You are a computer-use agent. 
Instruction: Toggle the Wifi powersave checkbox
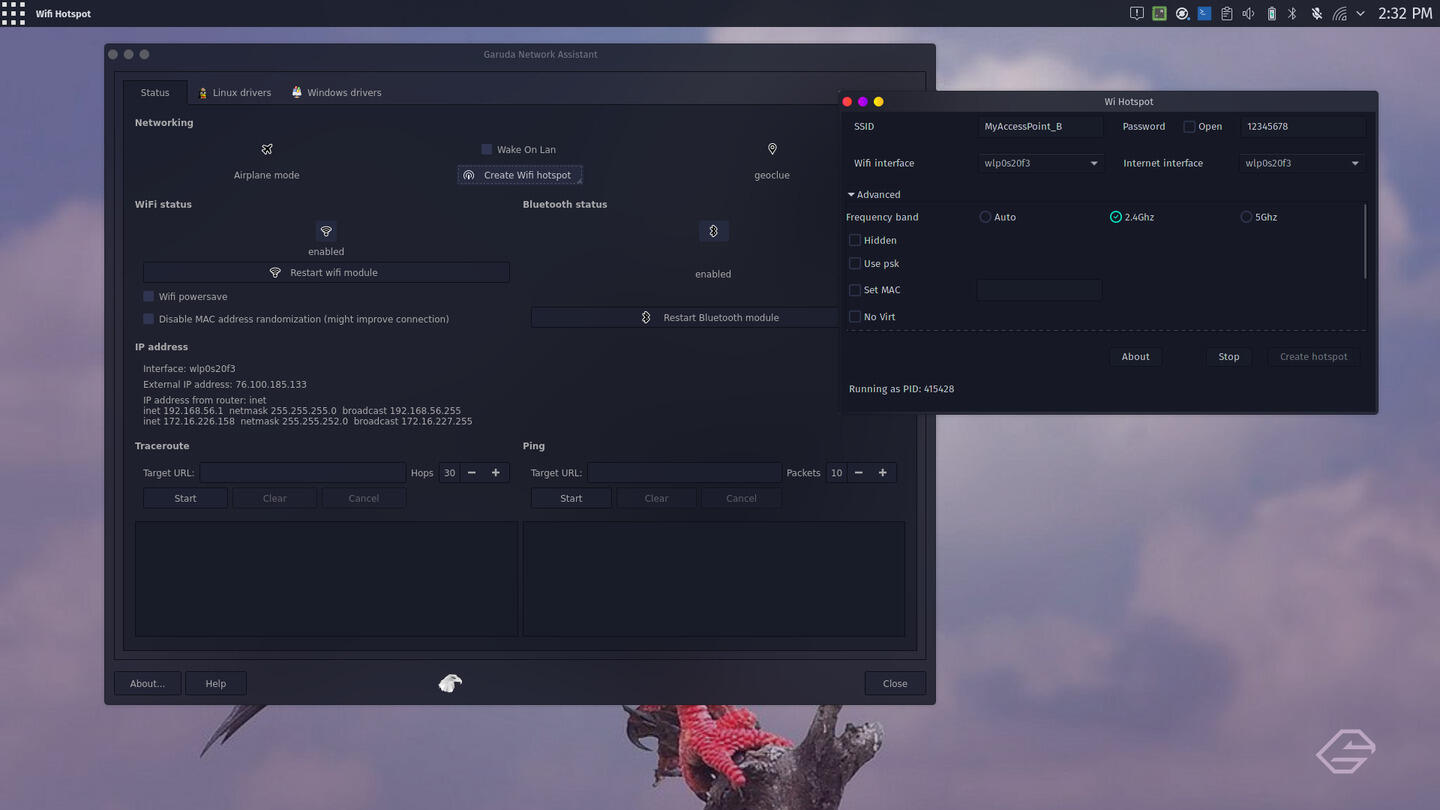[x=149, y=296]
